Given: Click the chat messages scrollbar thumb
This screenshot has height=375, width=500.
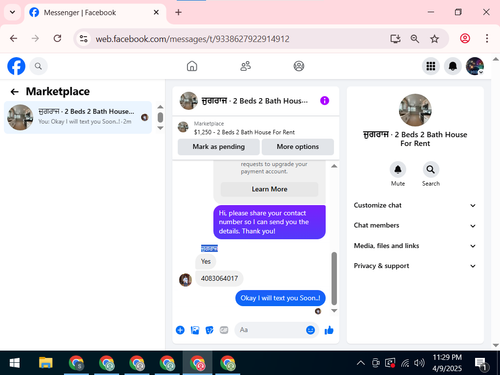Looking at the screenshot, I should (x=334, y=279).
